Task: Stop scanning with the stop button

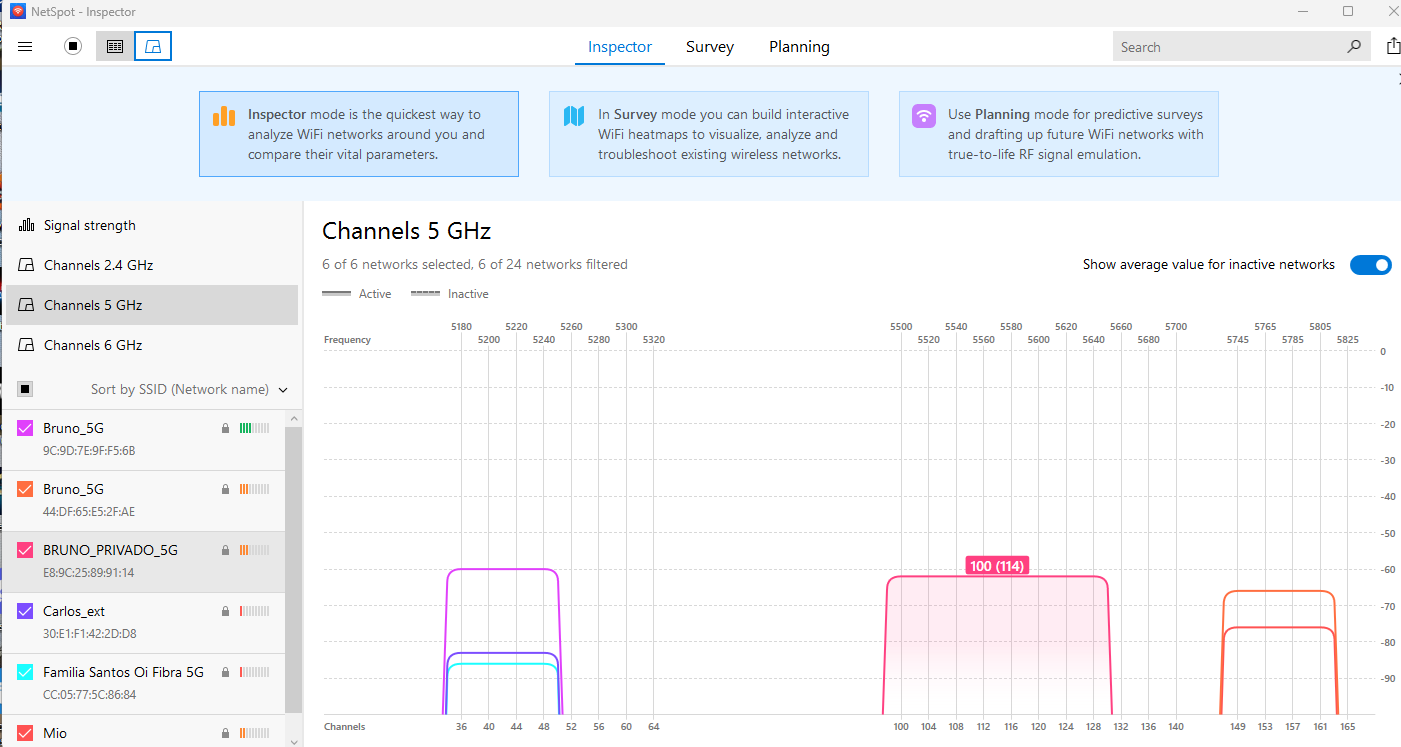Action: coord(73,46)
